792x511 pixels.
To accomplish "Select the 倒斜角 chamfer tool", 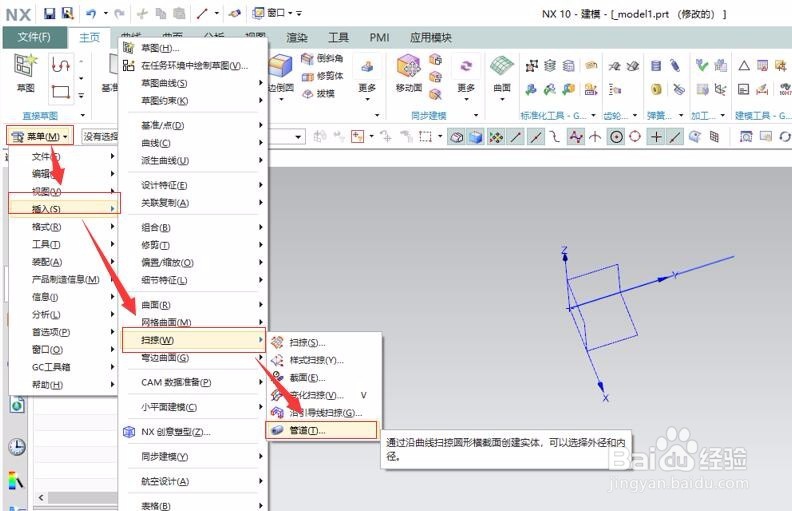I will click(x=322, y=59).
